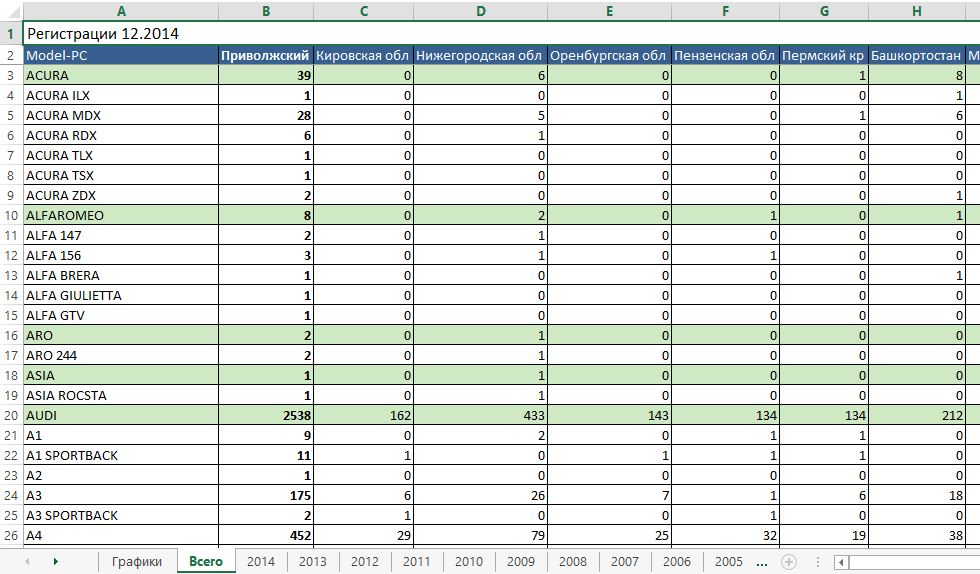Click the 'Башкортостан' header cell
This screenshot has width=980, height=574.
coord(916,55)
